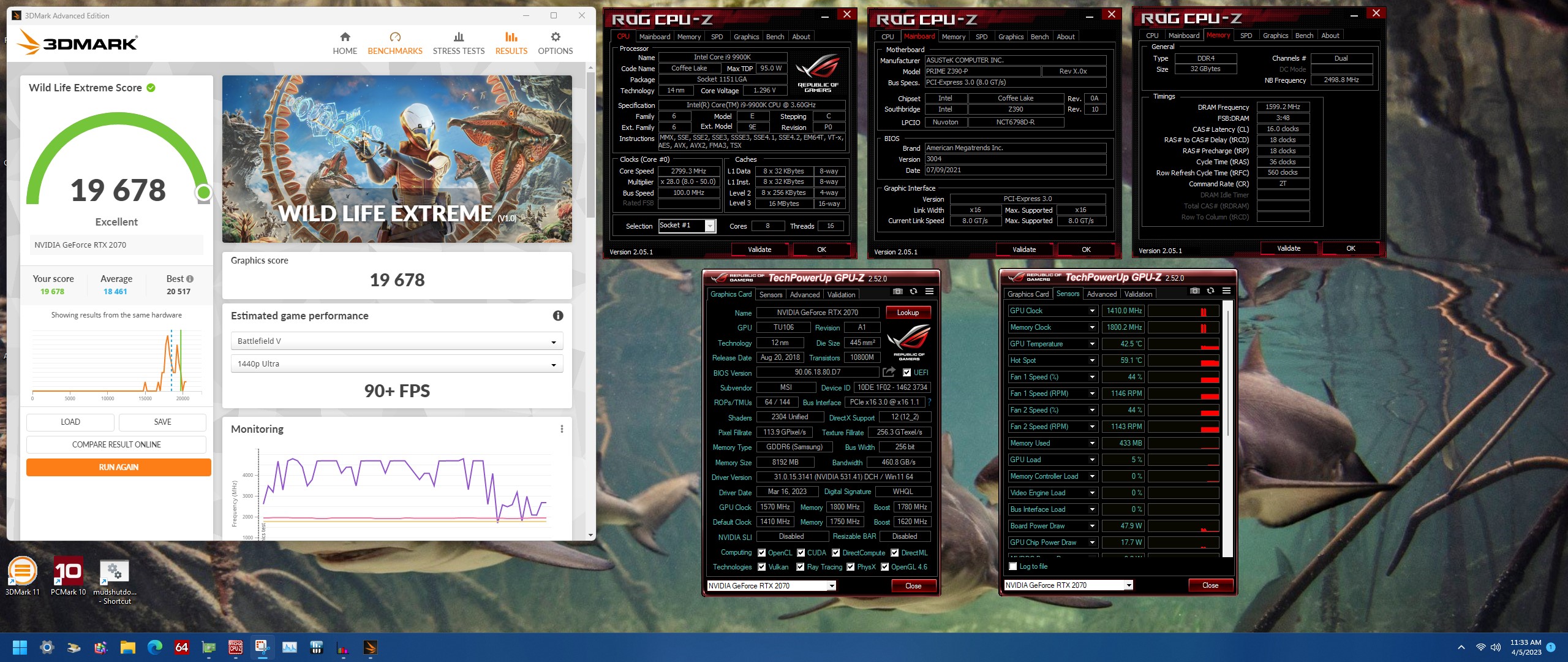Image resolution: width=1568 pixels, height=662 pixels.
Task: Open 3DMark STRESS TESTS section
Action: click(x=459, y=44)
